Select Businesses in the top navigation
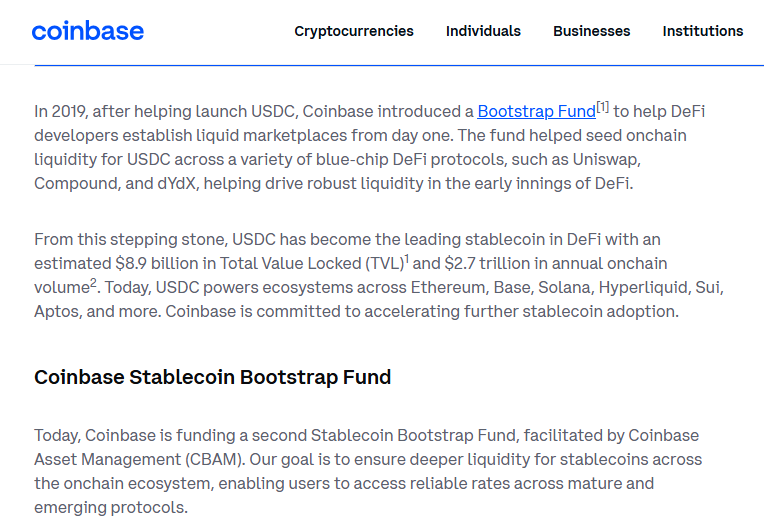Screen dimensions: 764x529 point(592,31)
